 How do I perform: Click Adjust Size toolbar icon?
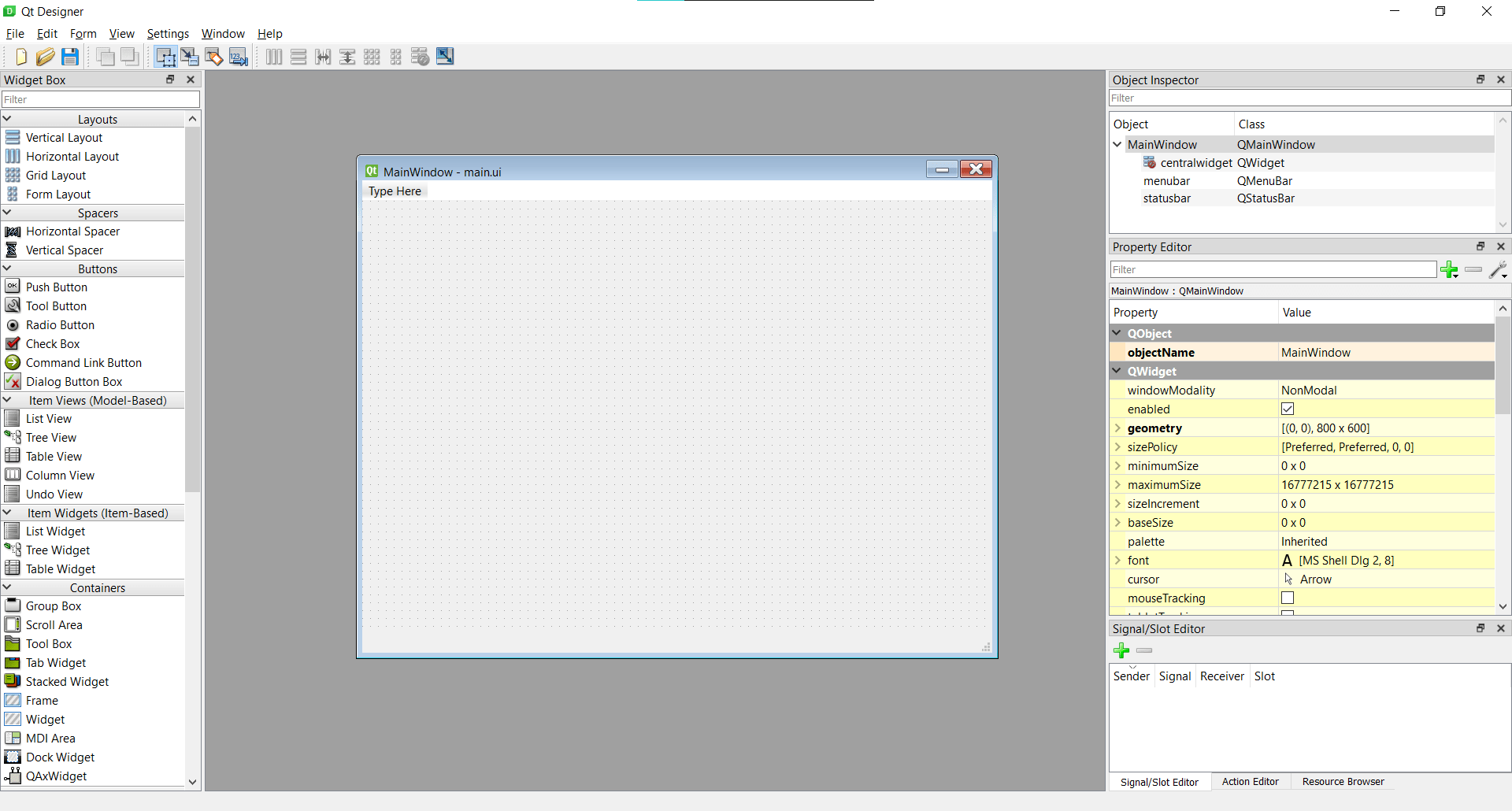point(445,56)
